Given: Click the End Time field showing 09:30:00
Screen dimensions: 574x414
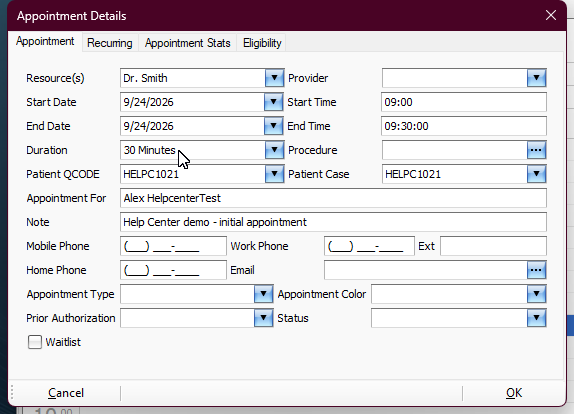Looking at the screenshot, I should (464, 126).
